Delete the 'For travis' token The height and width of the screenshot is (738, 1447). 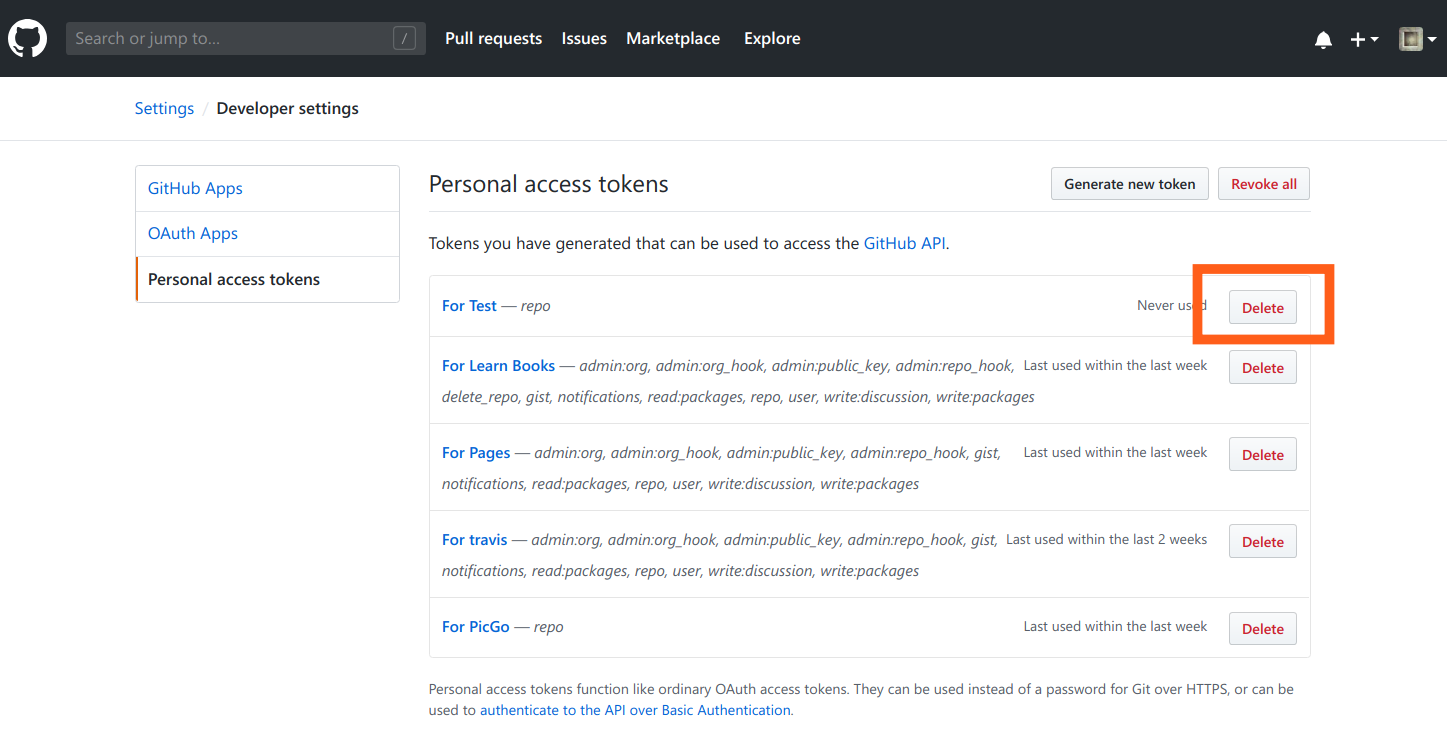tap(1263, 542)
